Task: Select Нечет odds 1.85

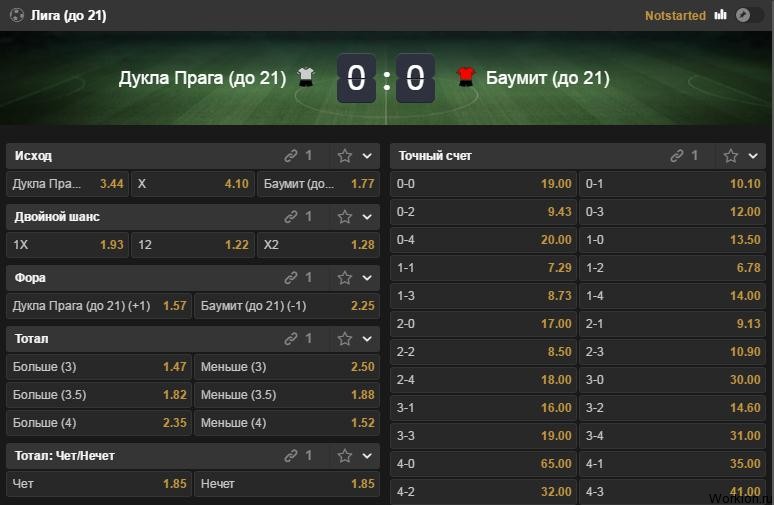Action: click(x=287, y=484)
